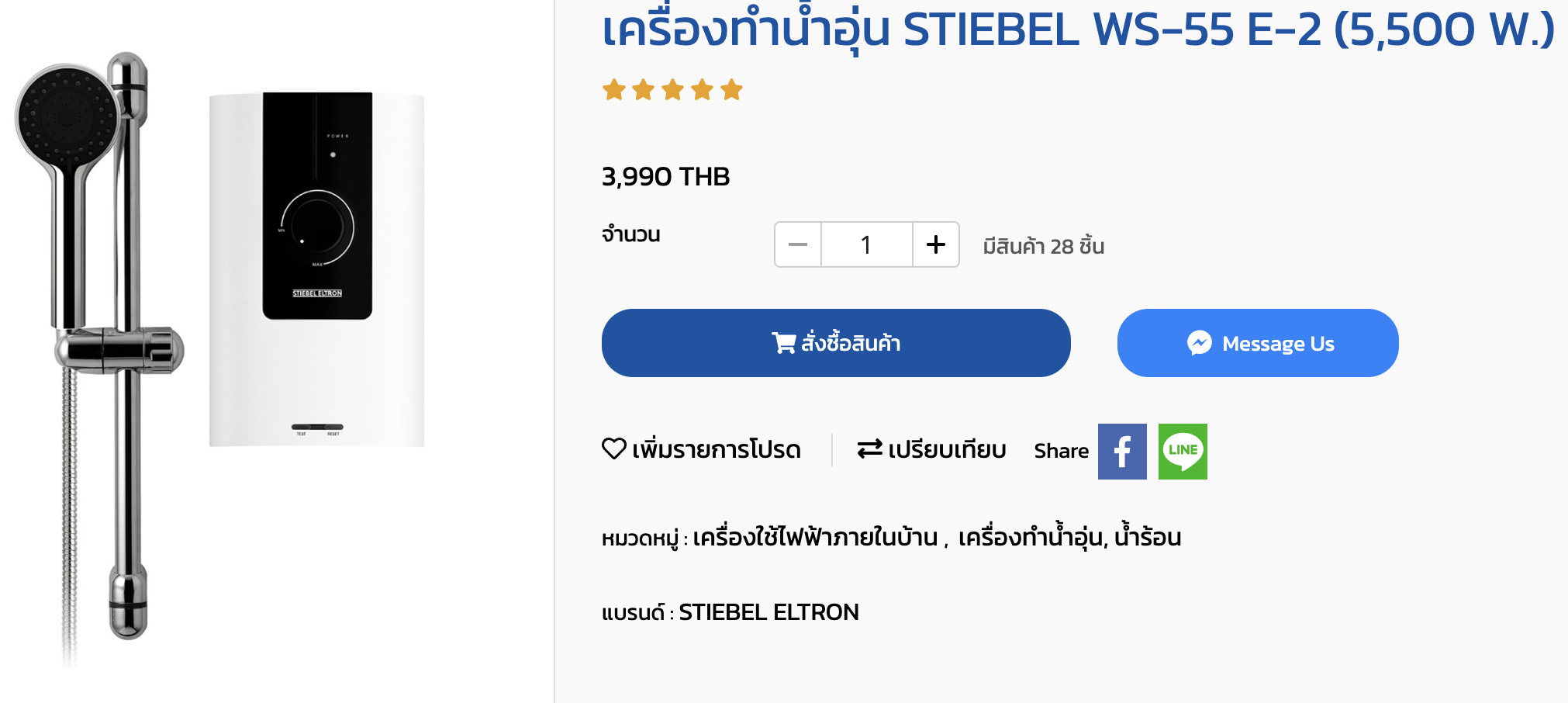This screenshot has height=703, width=1568.
Task: Open category เครื่องทำน้ำอุ่น, น้ำร้อน
Action: click(1069, 537)
